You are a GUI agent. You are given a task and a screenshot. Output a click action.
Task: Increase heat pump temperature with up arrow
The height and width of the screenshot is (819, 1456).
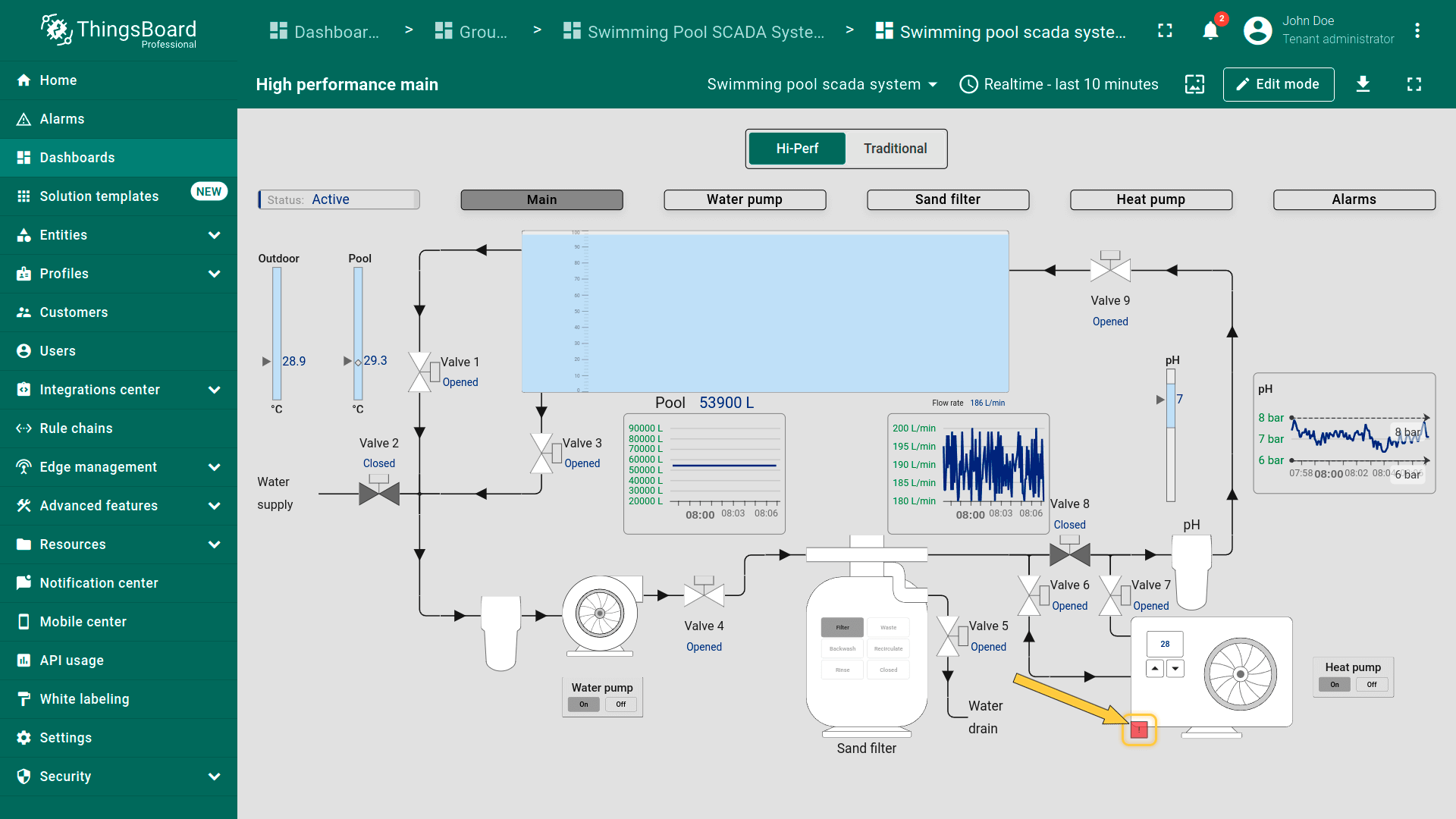coord(1154,669)
